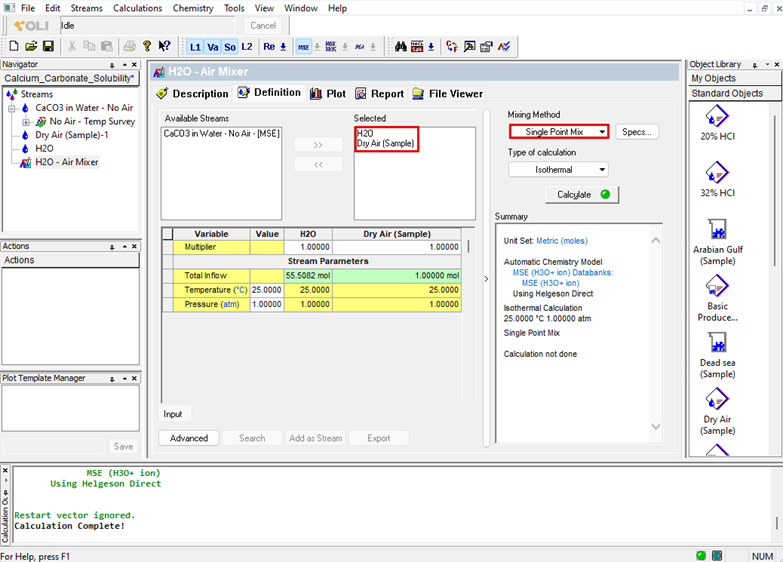This screenshot has height=562, width=783.
Task: Toggle the L1 phase button
Action: (x=195, y=47)
